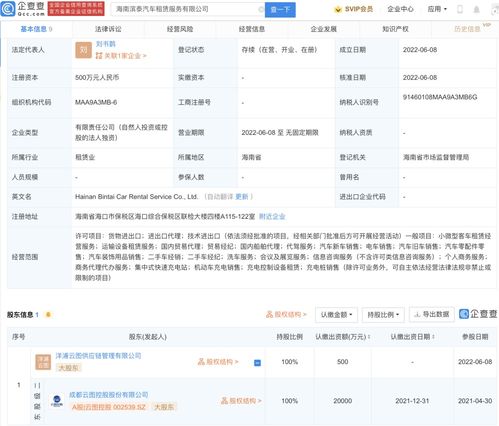Open 股权结构 link above shareholder table
The image size is (499, 426).
click(x=286, y=314)
